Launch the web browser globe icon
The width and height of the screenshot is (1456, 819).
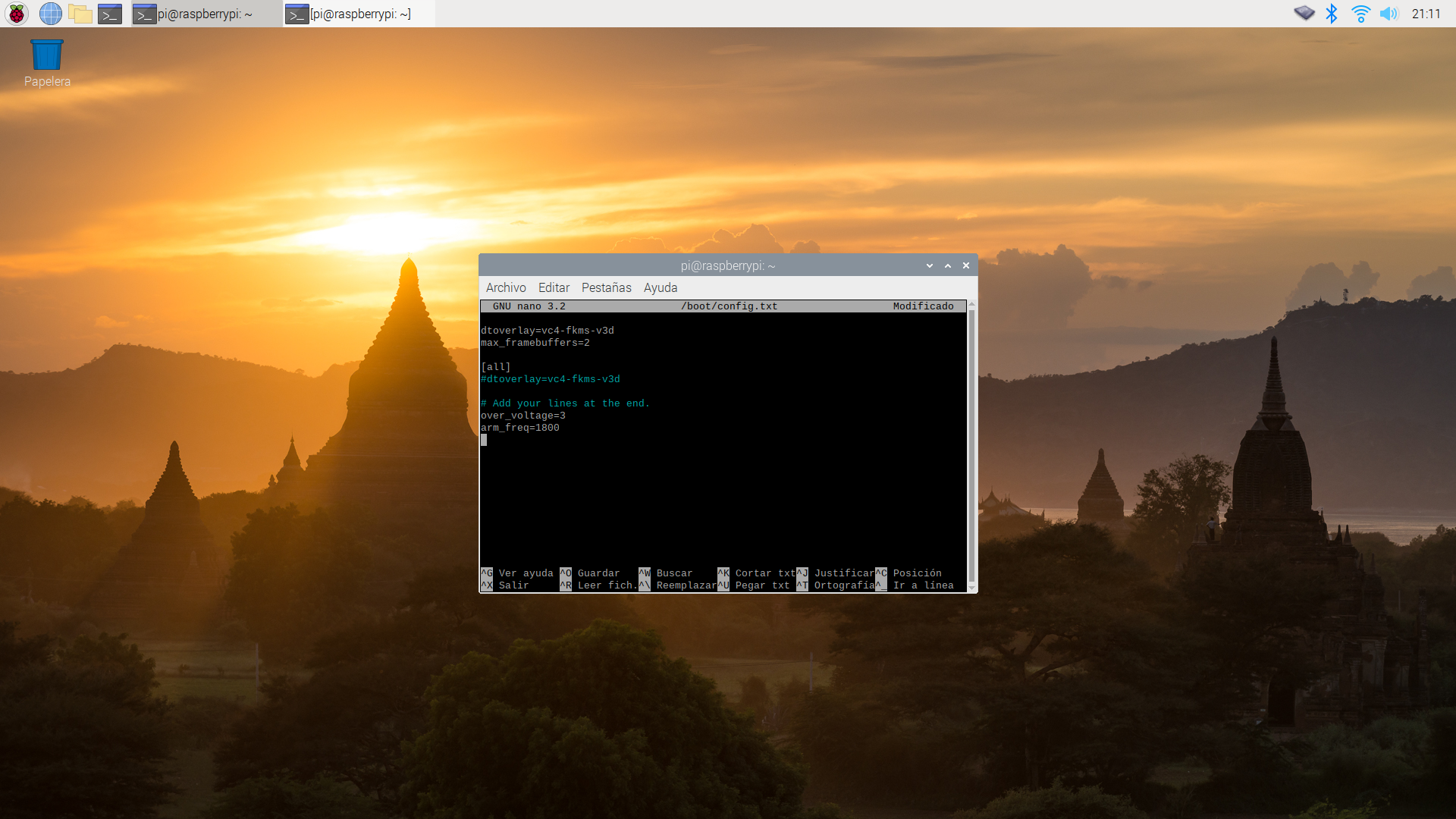point(50,14)
